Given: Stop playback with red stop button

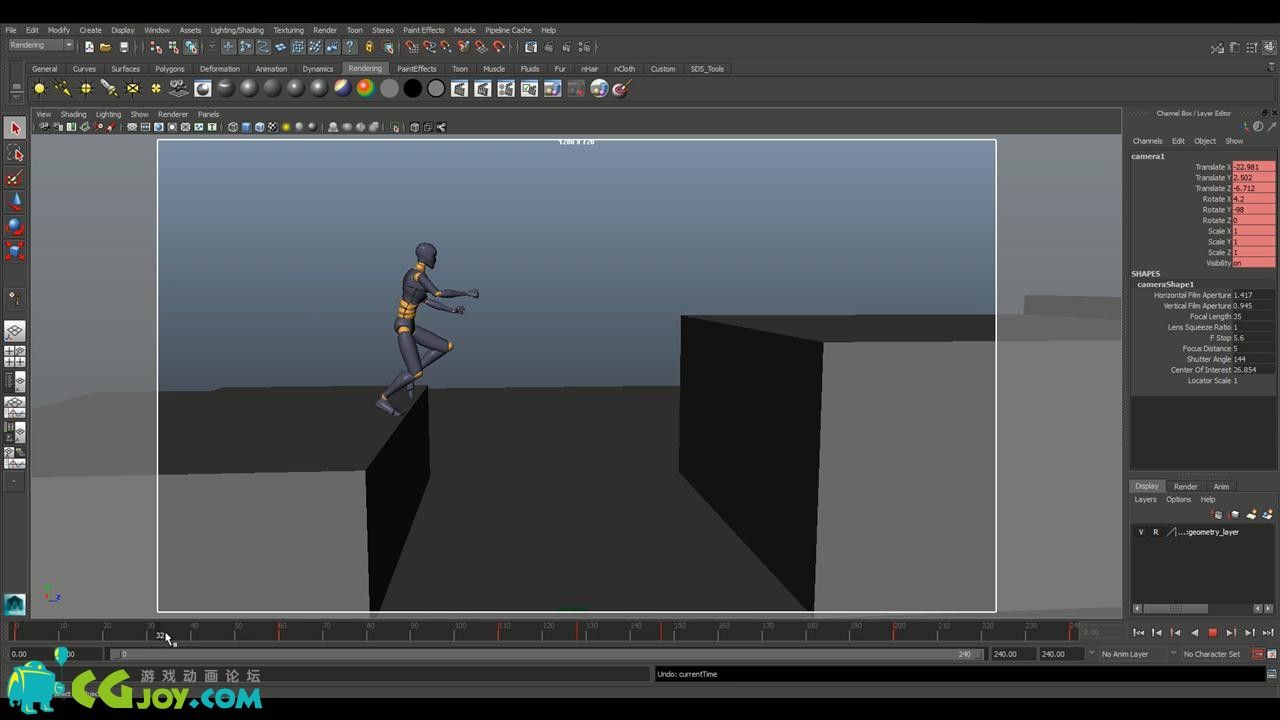Looking at the screenshot, I should [1213, 632].
